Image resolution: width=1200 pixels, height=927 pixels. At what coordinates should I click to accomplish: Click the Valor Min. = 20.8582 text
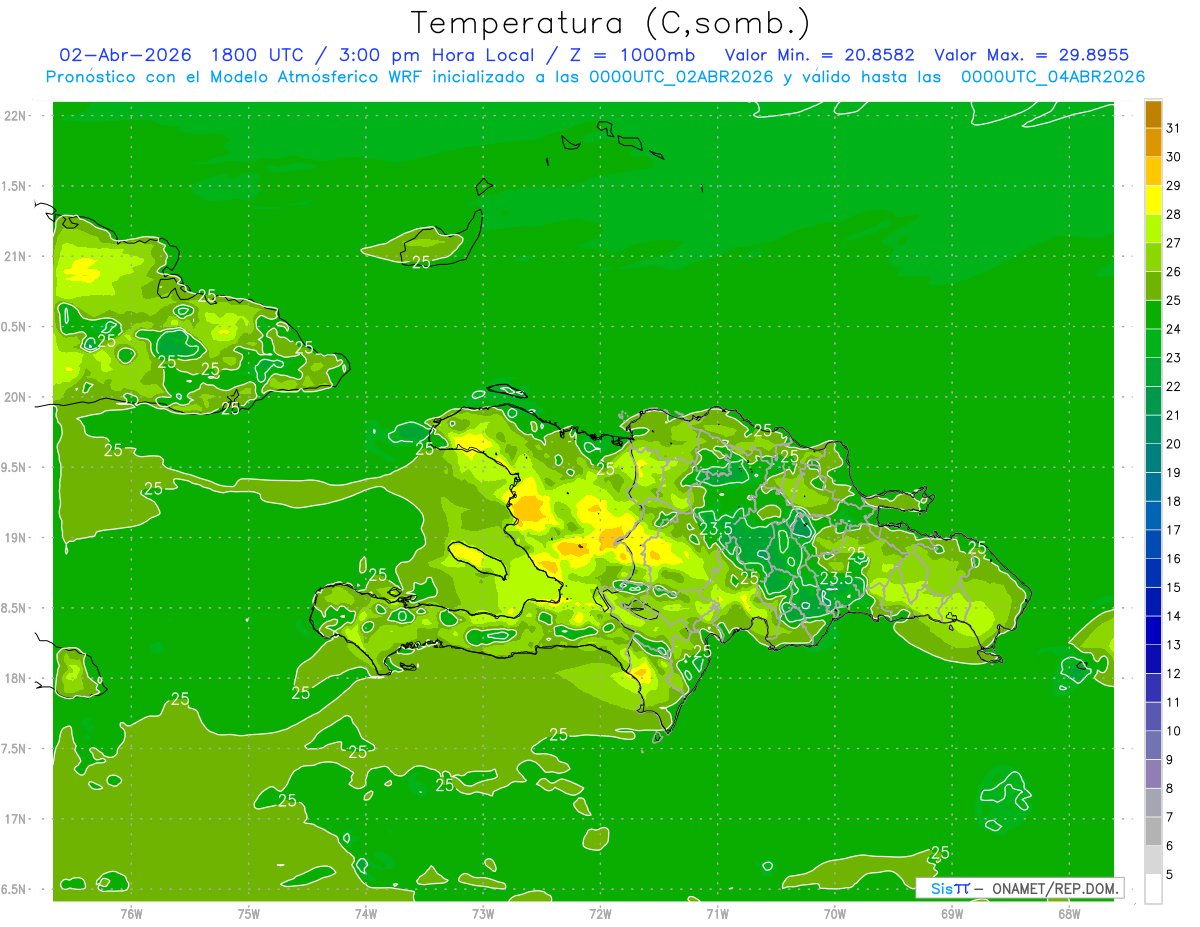click(x=820, y=55)
